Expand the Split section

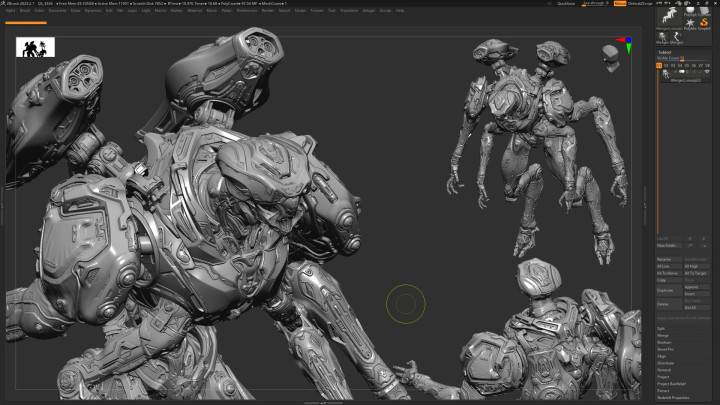662,328
